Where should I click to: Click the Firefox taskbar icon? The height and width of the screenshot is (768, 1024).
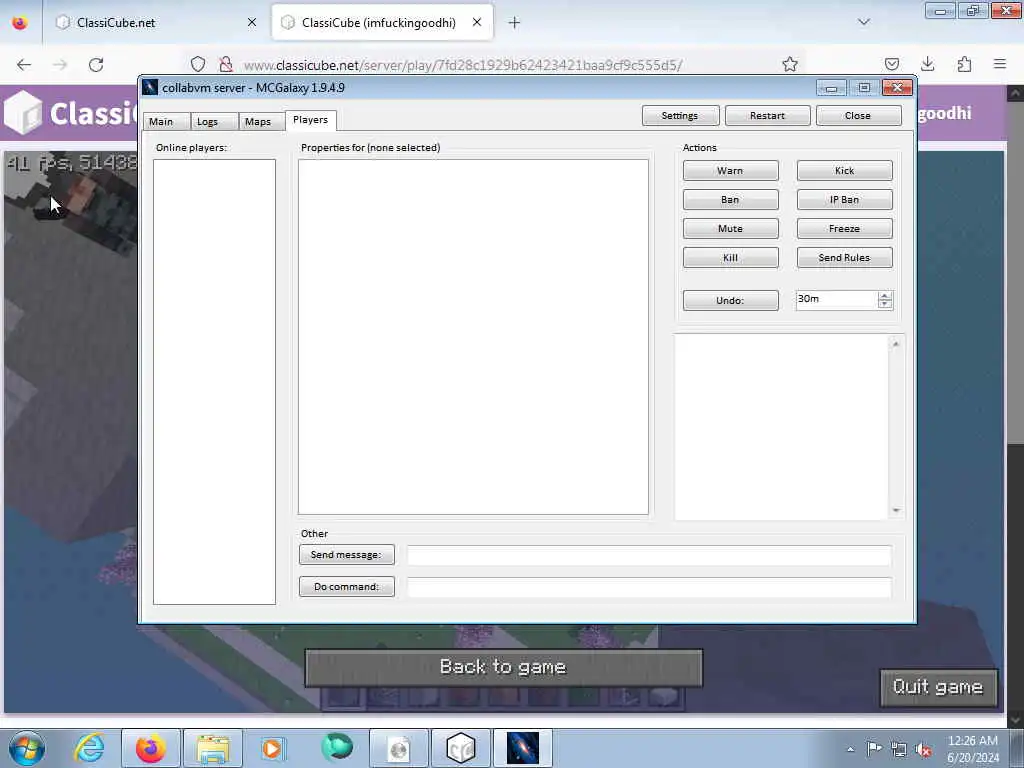coord(151,748)
